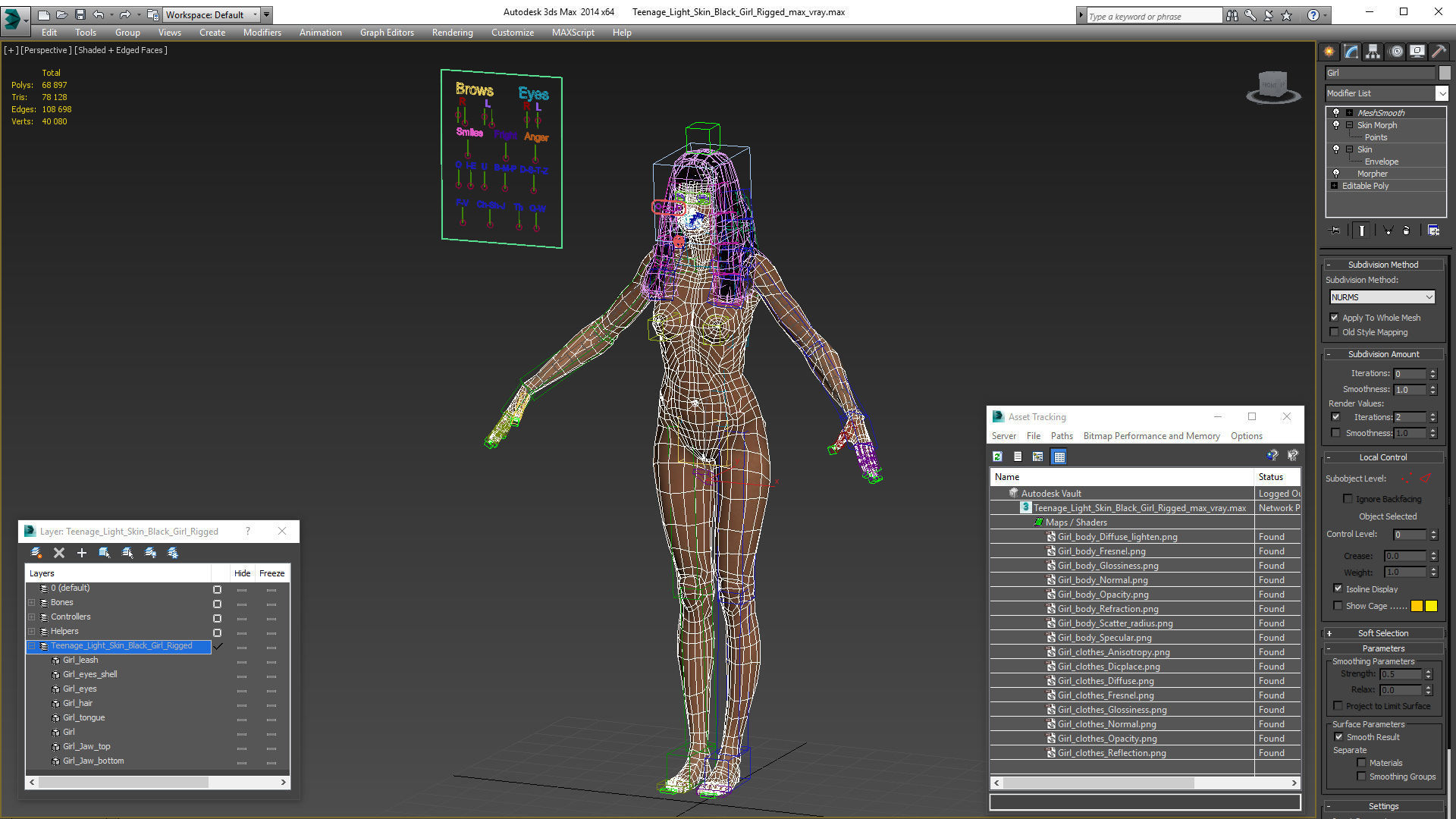Click Pin Stack icon below modifier stack
This screenshot has width=1456, height=819.
pos(1335,231)
